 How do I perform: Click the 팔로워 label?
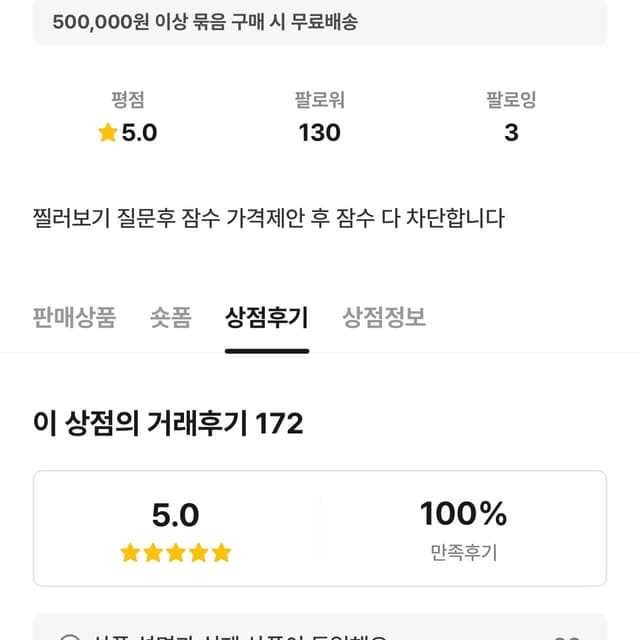319,100
